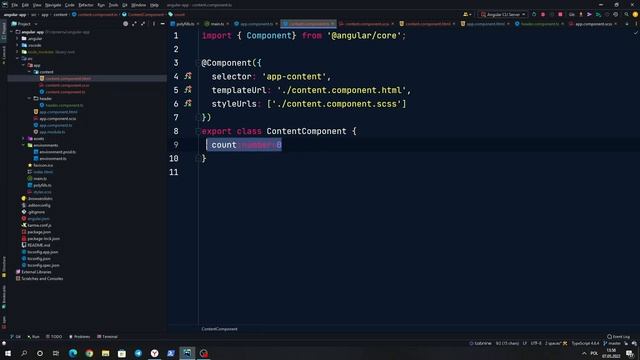Viewport: 640px width, 360px height.
Task: Select package.json in project tree
Action: point(39,232)
